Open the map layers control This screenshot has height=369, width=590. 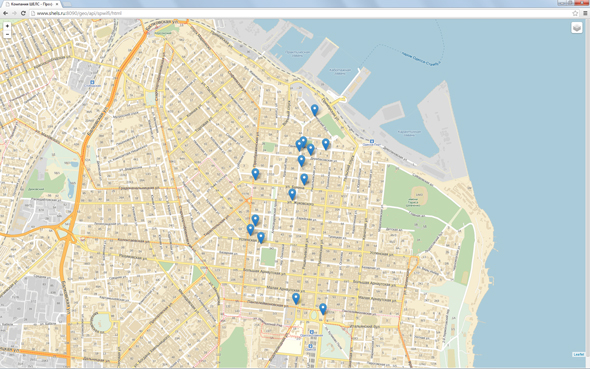pyautogui.click(x=576, y=27)
